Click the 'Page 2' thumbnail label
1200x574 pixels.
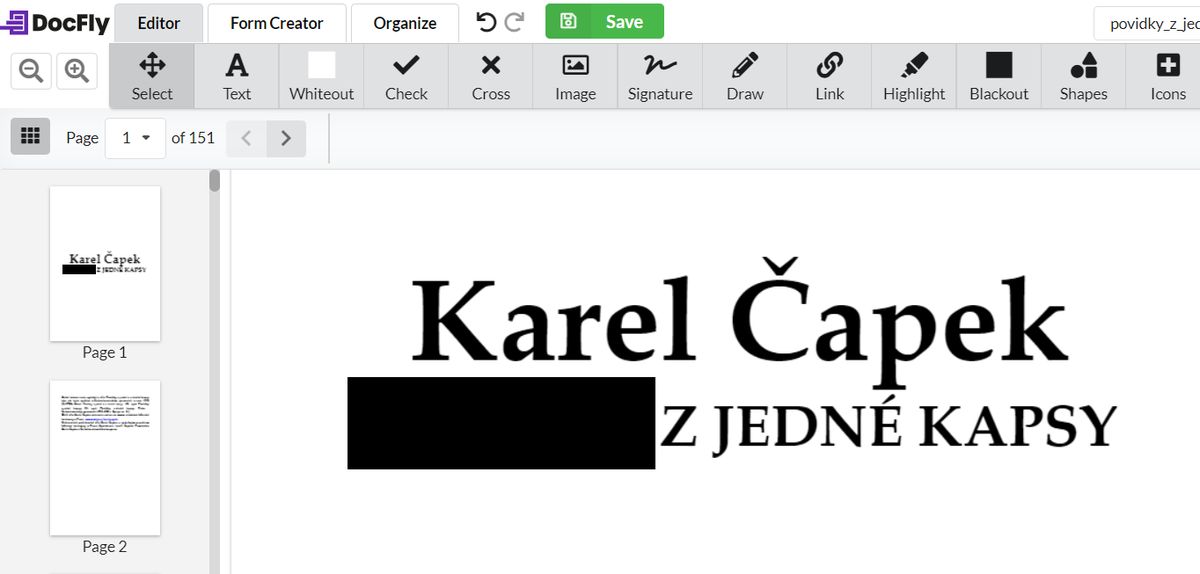[x=105, y=546]
